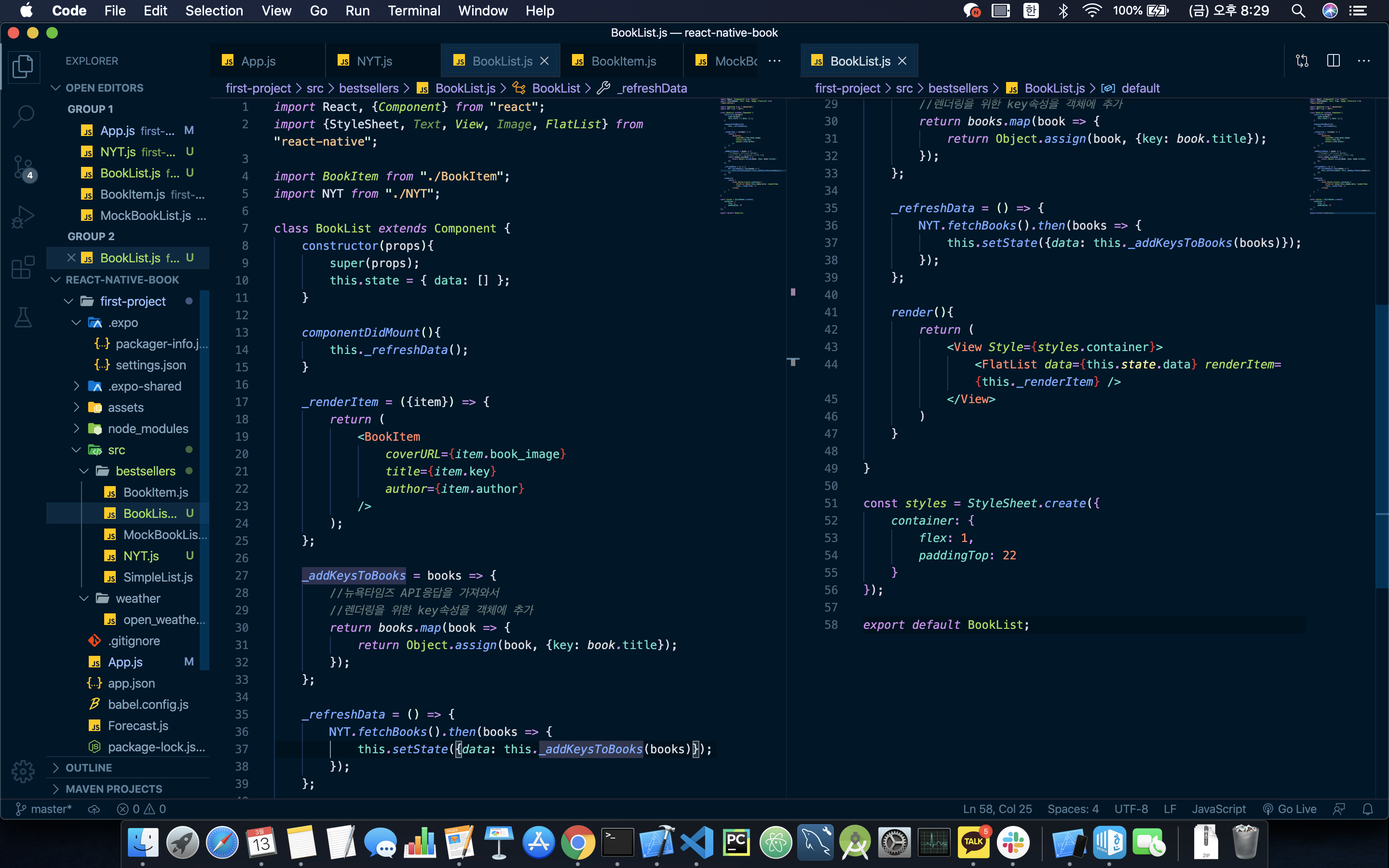The width and height of the screenshot is (1389, 868).
Task: Open the Extensions view icon
Action: point(23,268)
